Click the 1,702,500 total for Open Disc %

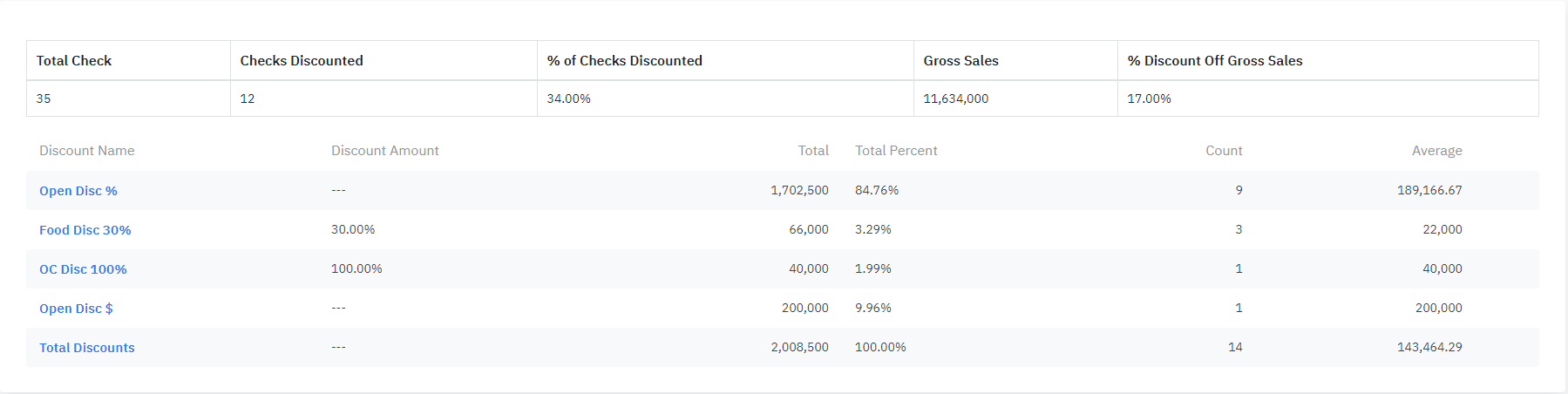799,191
